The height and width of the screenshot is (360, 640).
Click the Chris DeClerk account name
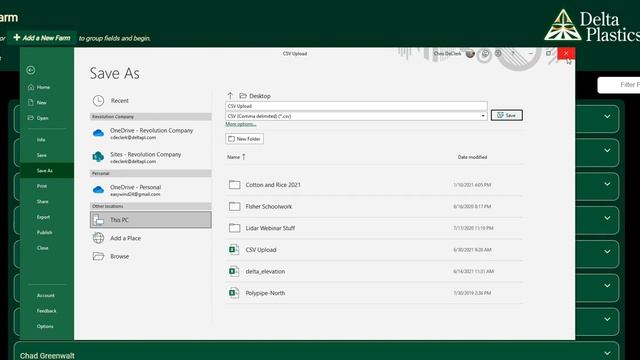447,53
